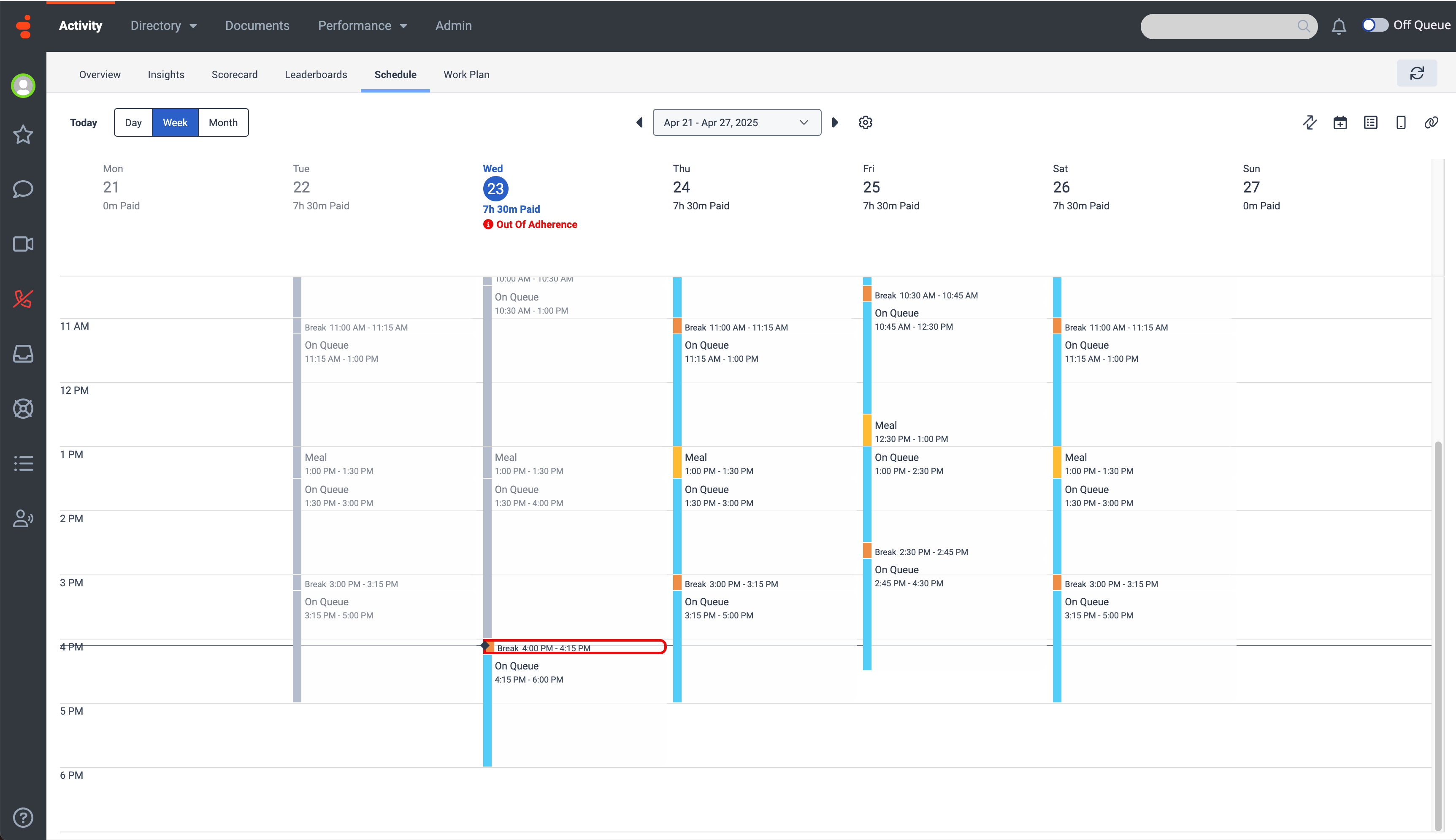Open the mobile phone sync icon
The height and width of the screenshot is (840, 1456).
[1400, 122]
